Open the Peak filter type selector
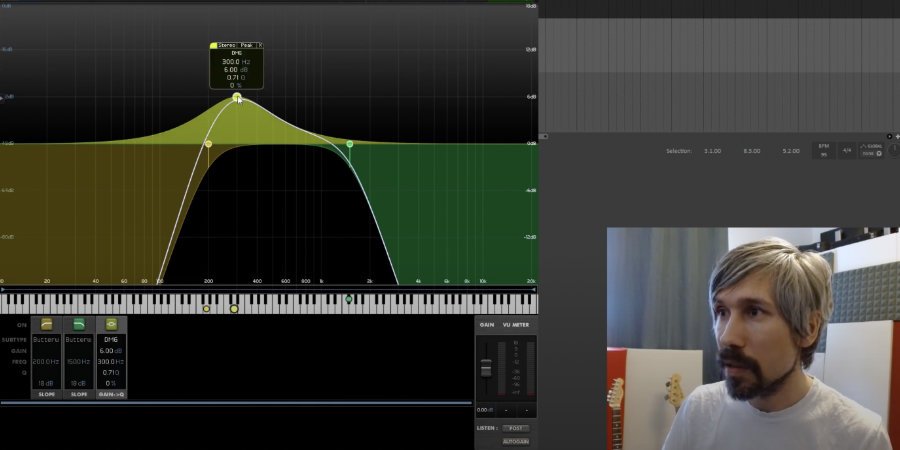 (x=247, y=45)
